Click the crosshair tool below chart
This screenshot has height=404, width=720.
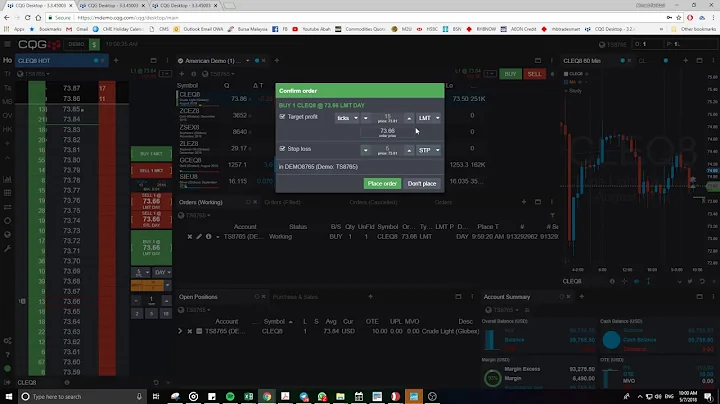(624, 281)
